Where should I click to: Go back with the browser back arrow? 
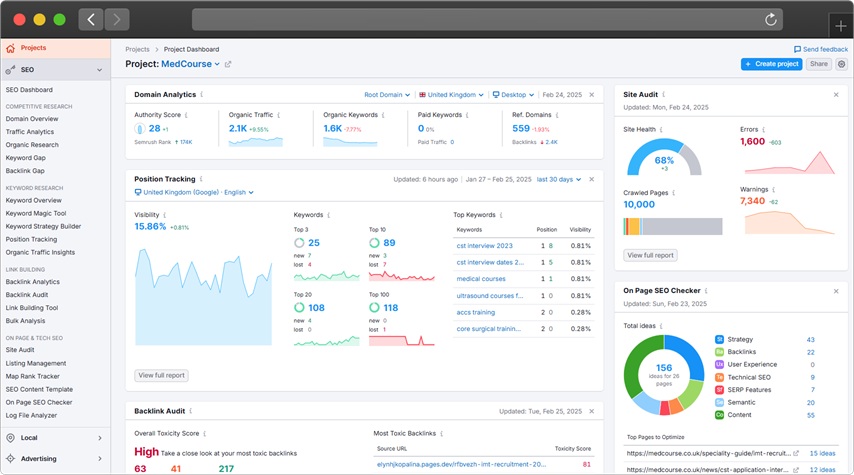pyautogui.click(x=91, y=20)
